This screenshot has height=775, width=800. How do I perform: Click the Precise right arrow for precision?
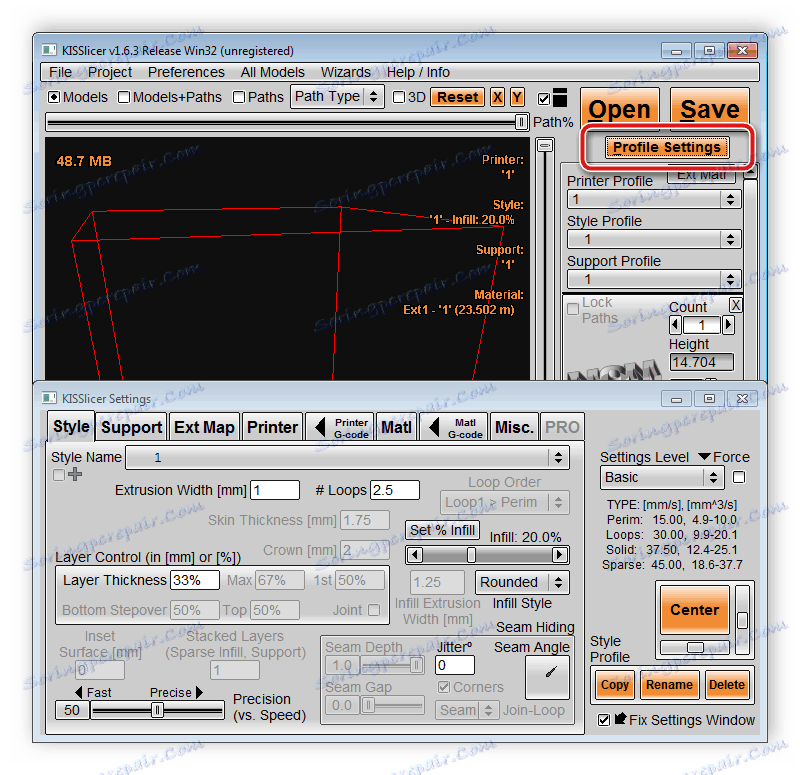coord(199,692)
